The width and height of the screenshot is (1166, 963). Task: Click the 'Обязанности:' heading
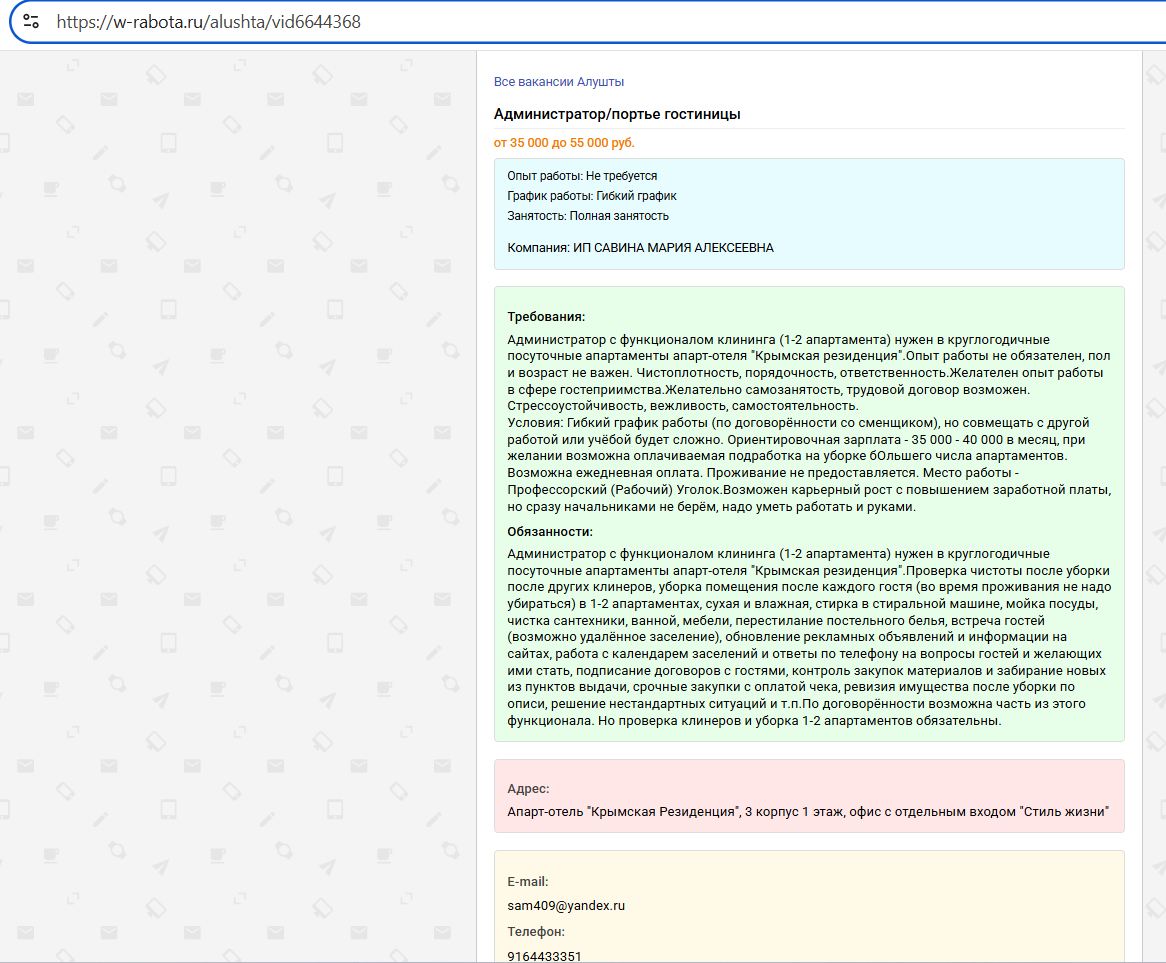click(x=550, y=532)
